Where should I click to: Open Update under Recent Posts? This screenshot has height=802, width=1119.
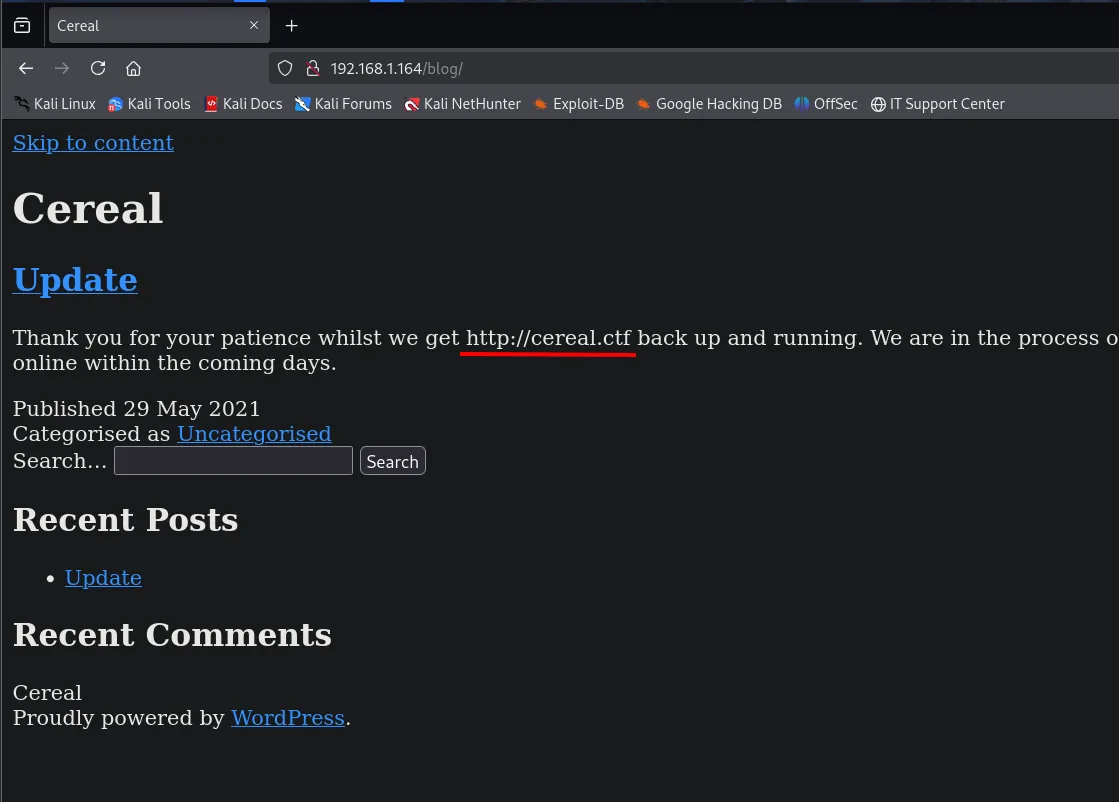(x=103, y=578)
